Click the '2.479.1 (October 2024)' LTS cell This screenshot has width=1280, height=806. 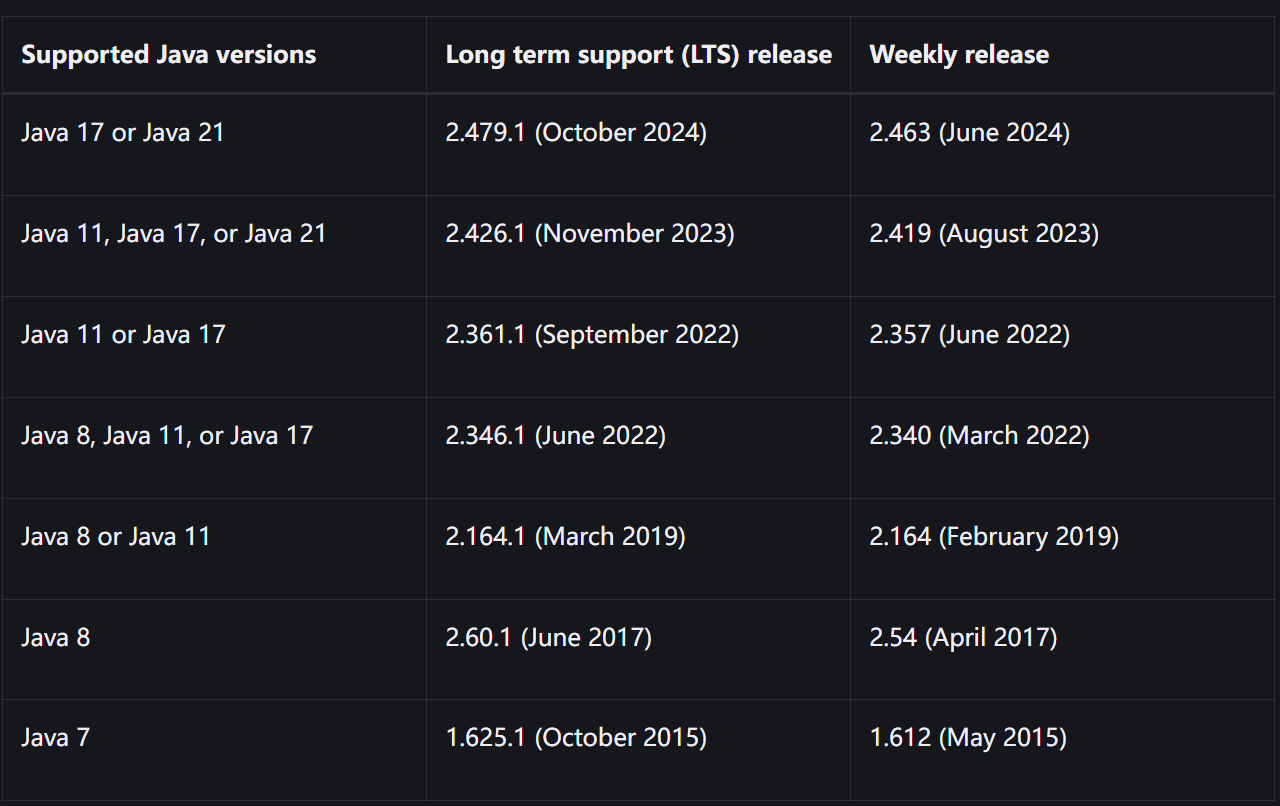[576, 133]
